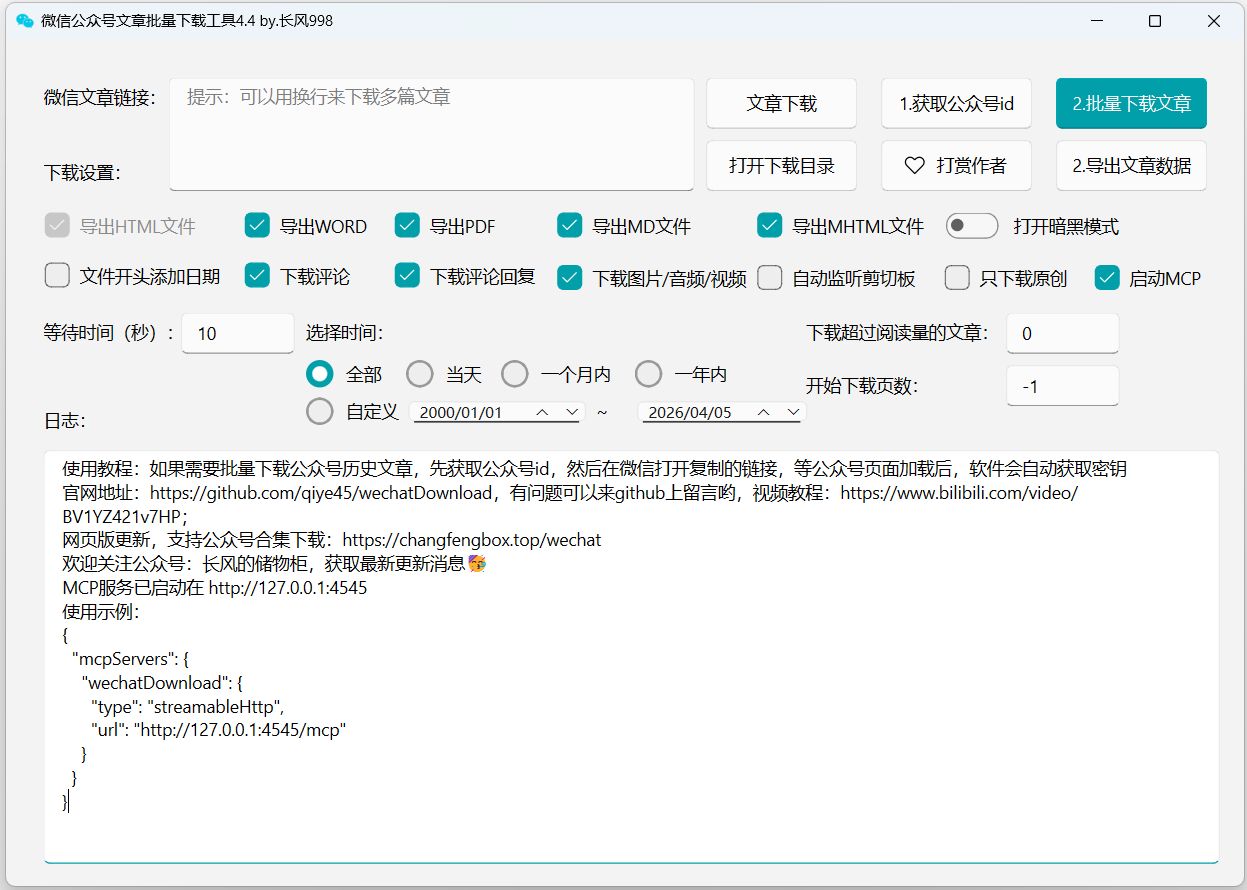Select the 当天 radio button
The height and width of the screenshot is (890, 1247).
tap(419, 373)
